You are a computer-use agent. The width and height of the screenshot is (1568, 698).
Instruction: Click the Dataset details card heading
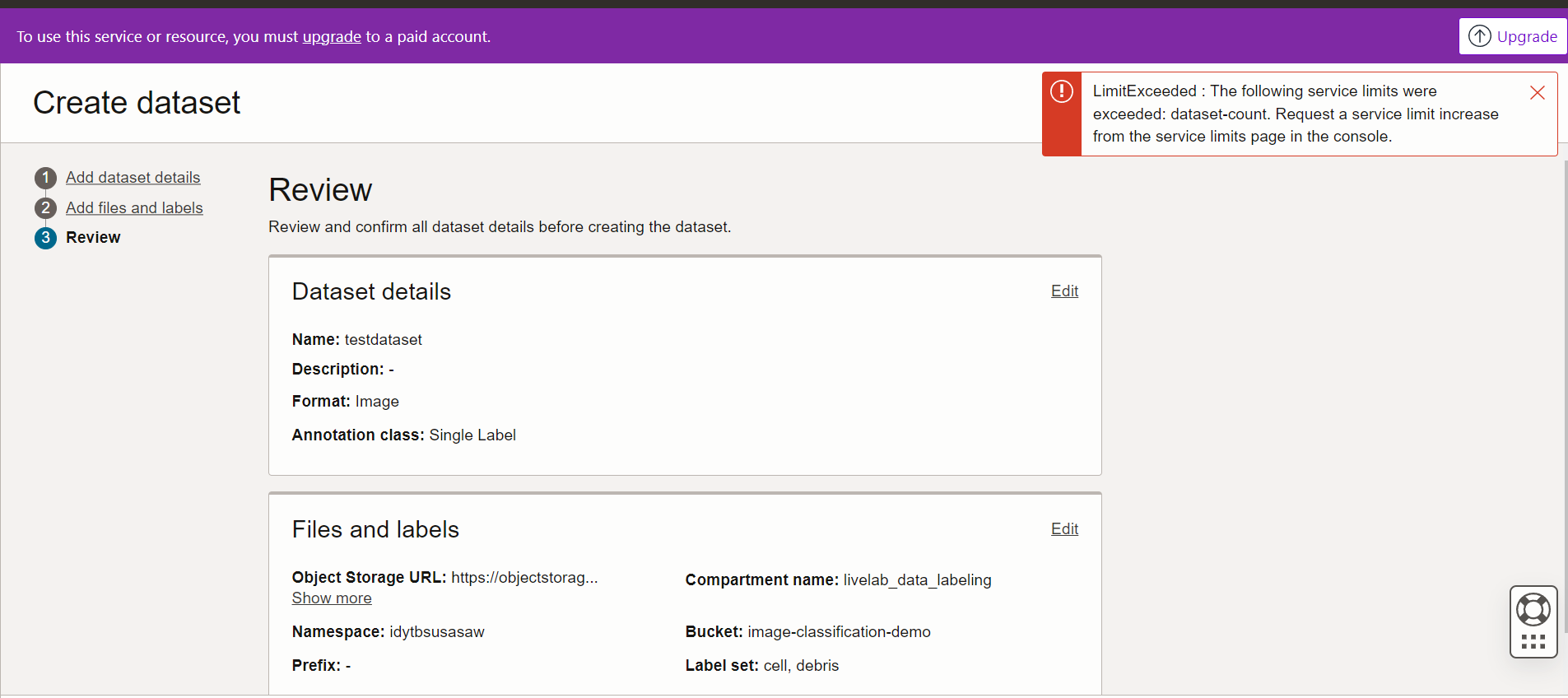[x=371, y=291]
